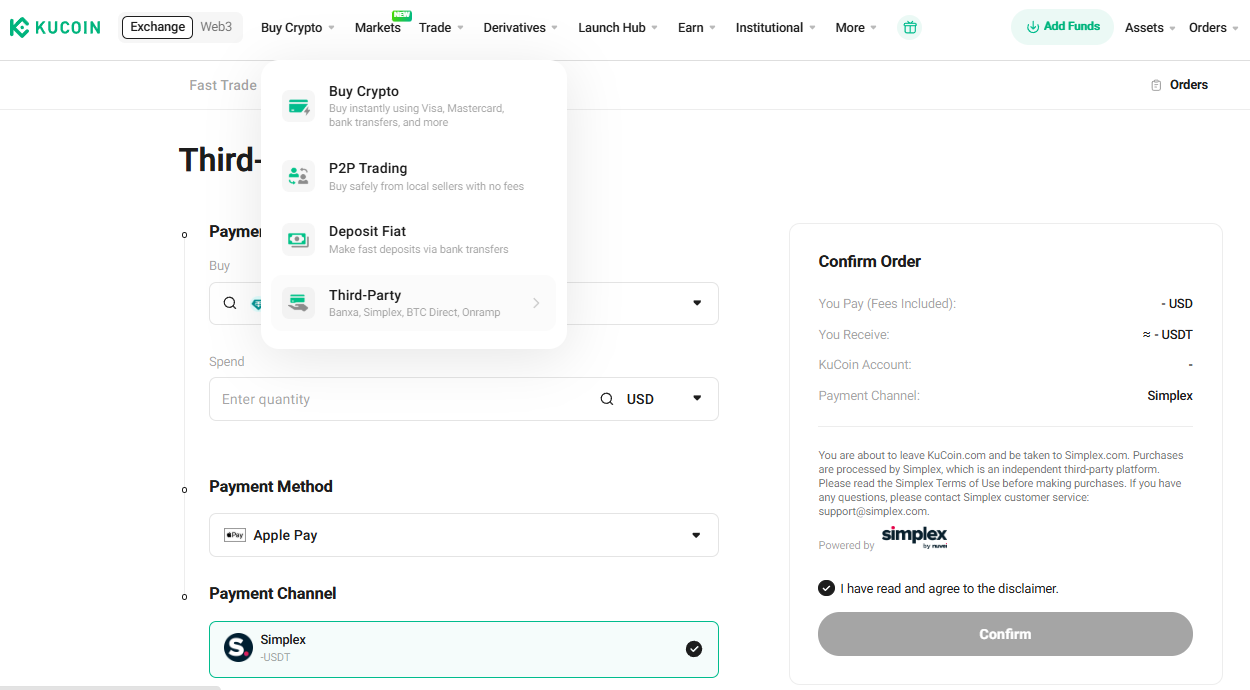The height and width of the screenshot is (690, 1250).
Task: Click the P2P Trading people icon
Action: (298, 176)
